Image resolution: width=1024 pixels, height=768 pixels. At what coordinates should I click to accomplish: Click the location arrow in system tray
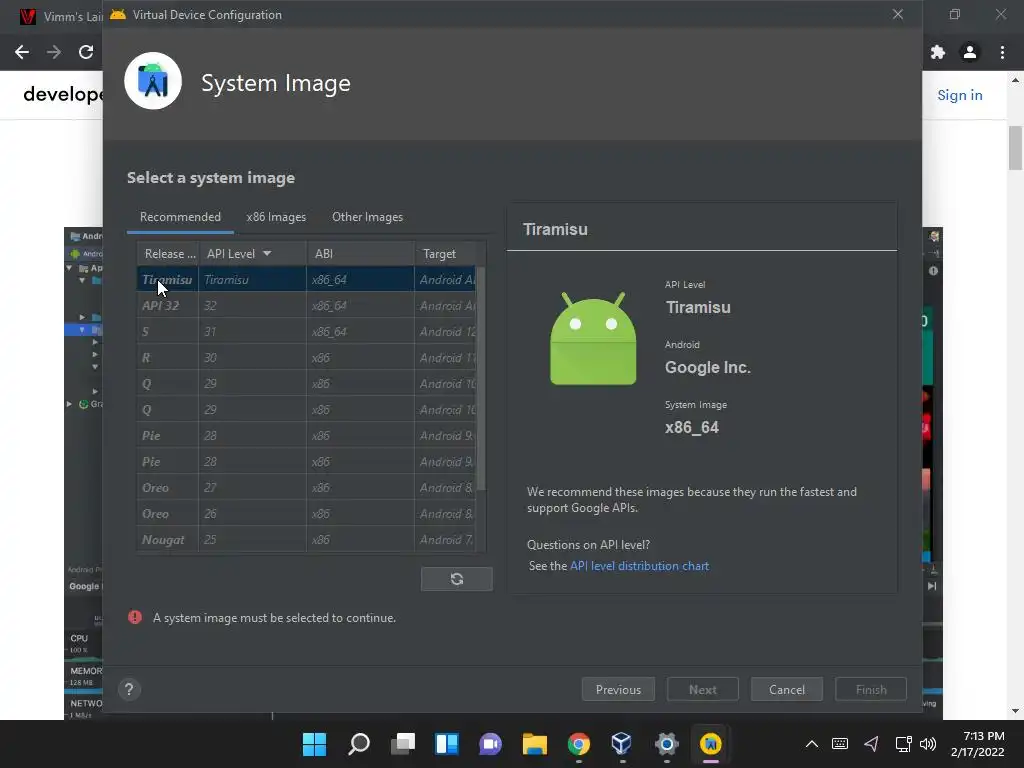(871, 744)
